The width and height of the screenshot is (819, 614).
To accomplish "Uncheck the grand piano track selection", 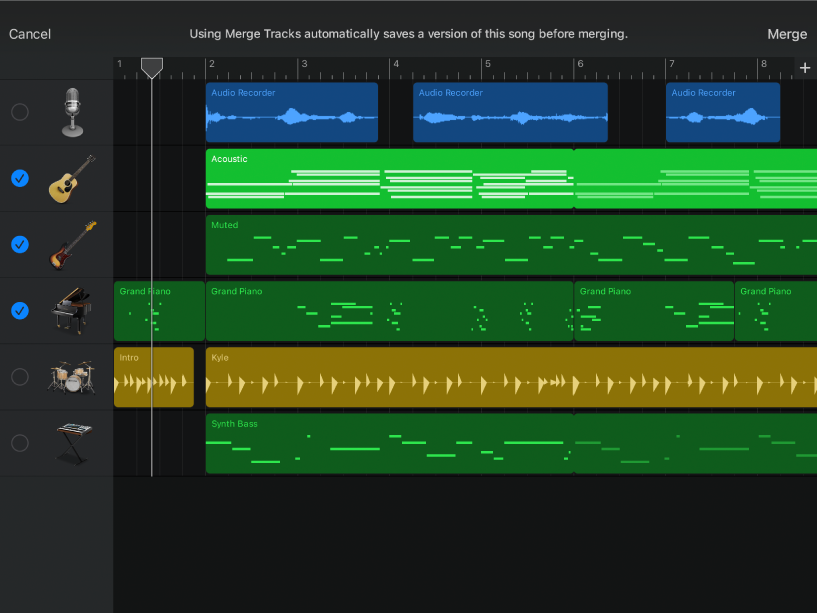I will [x=19, y=311].
